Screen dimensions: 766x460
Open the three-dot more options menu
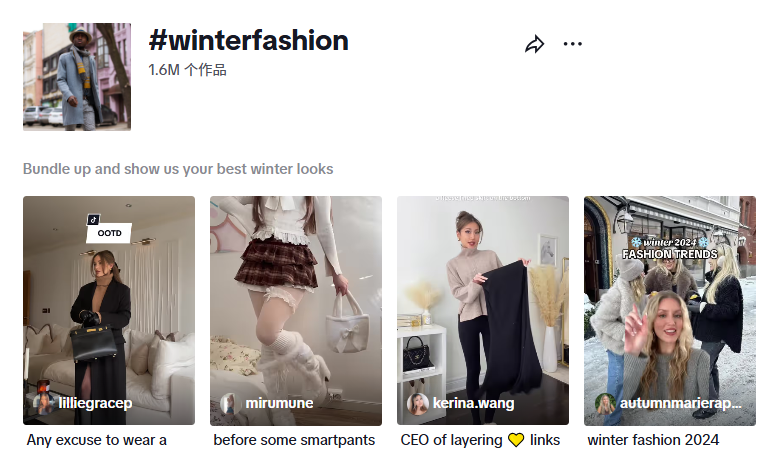click(x=572, y=44)
